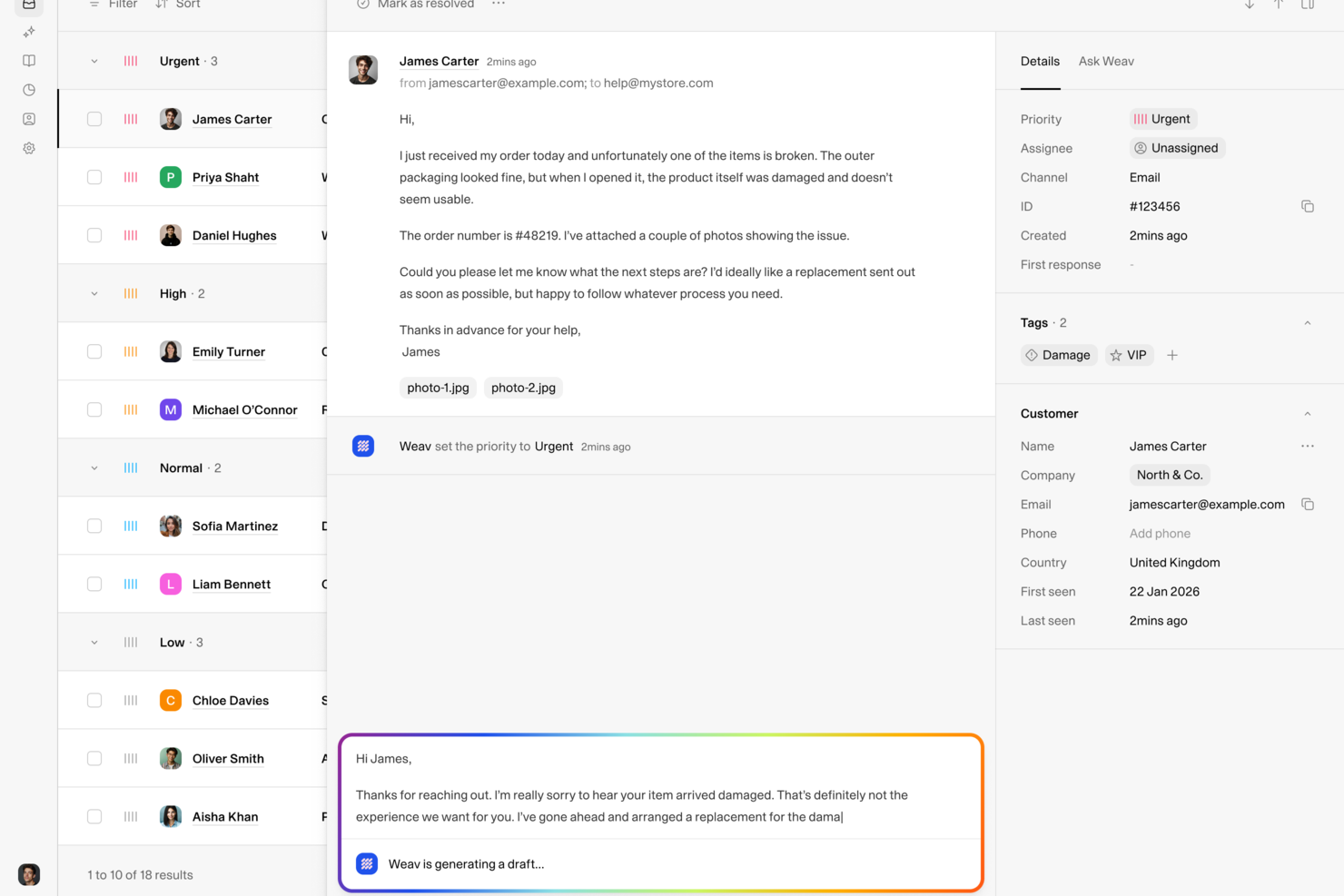Open attachment photo-2.jpg
This screenshot has height=896, width=1344.
point(523,388)
